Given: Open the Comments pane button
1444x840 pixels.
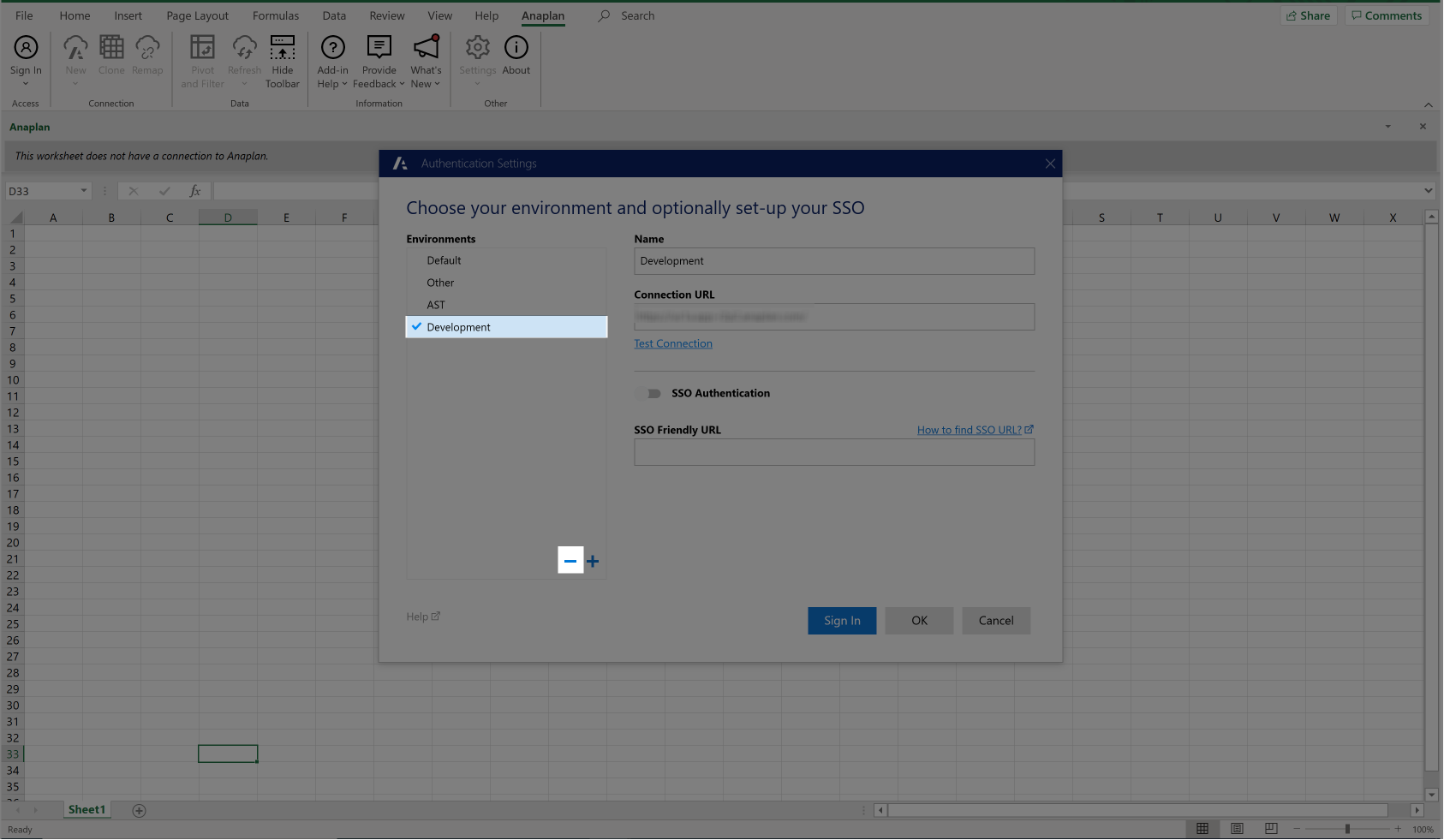Looking at the screenshot, I should (x=1387, y=15).
